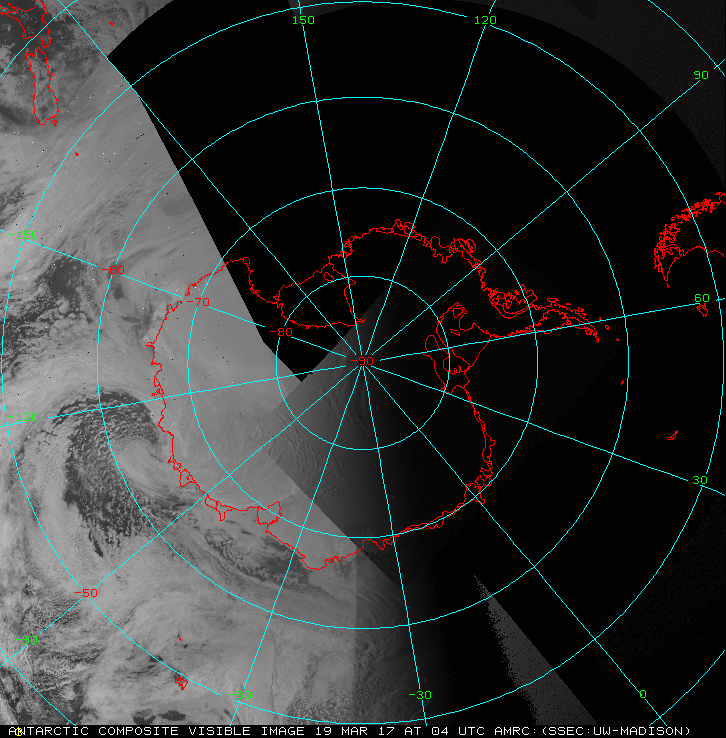Click the green -60 longitude label
Viewport: 726px width, 738px height.
(x=240, y=695)
